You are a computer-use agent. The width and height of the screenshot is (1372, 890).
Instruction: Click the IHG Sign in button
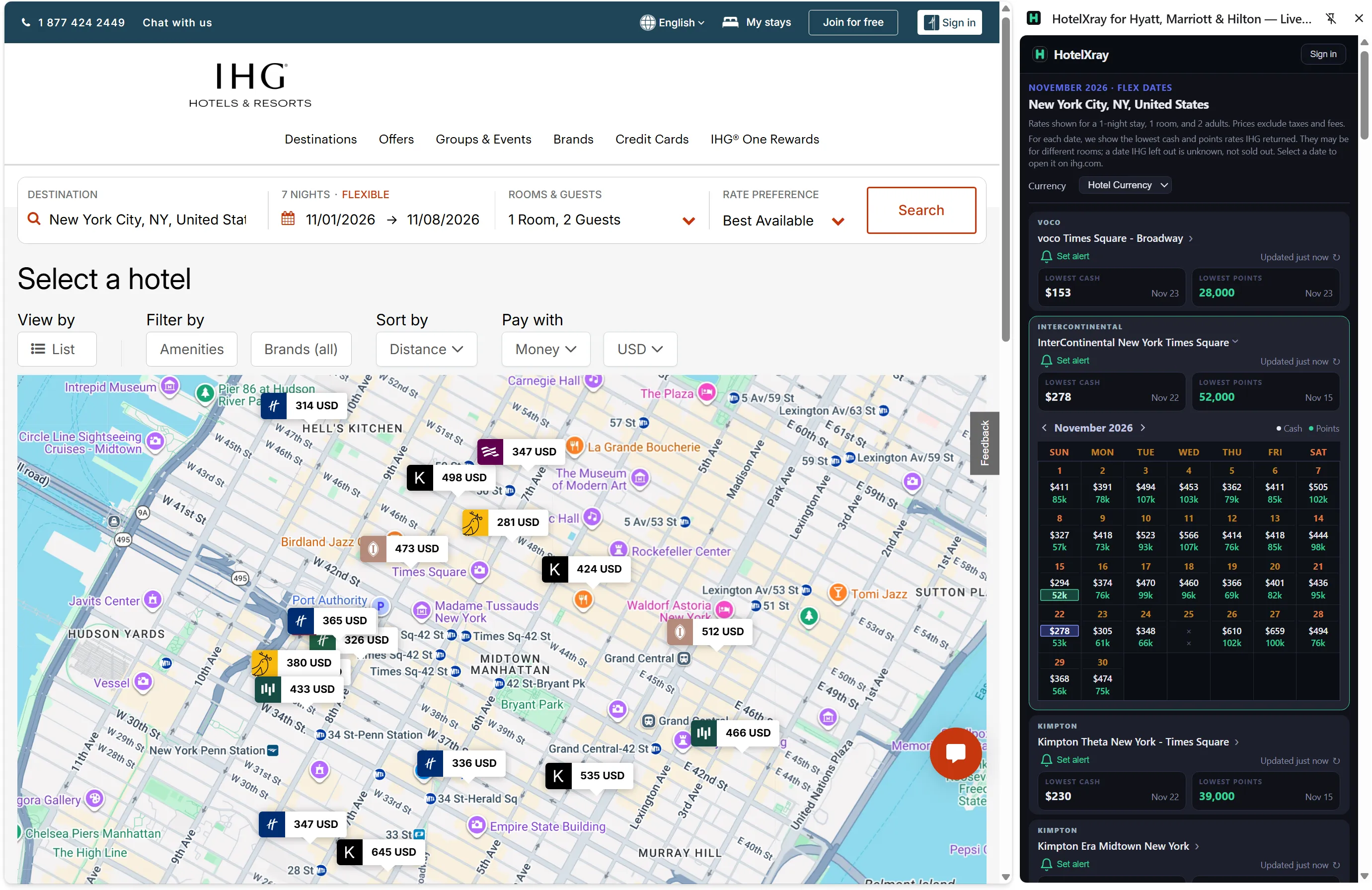coord(949,22)
